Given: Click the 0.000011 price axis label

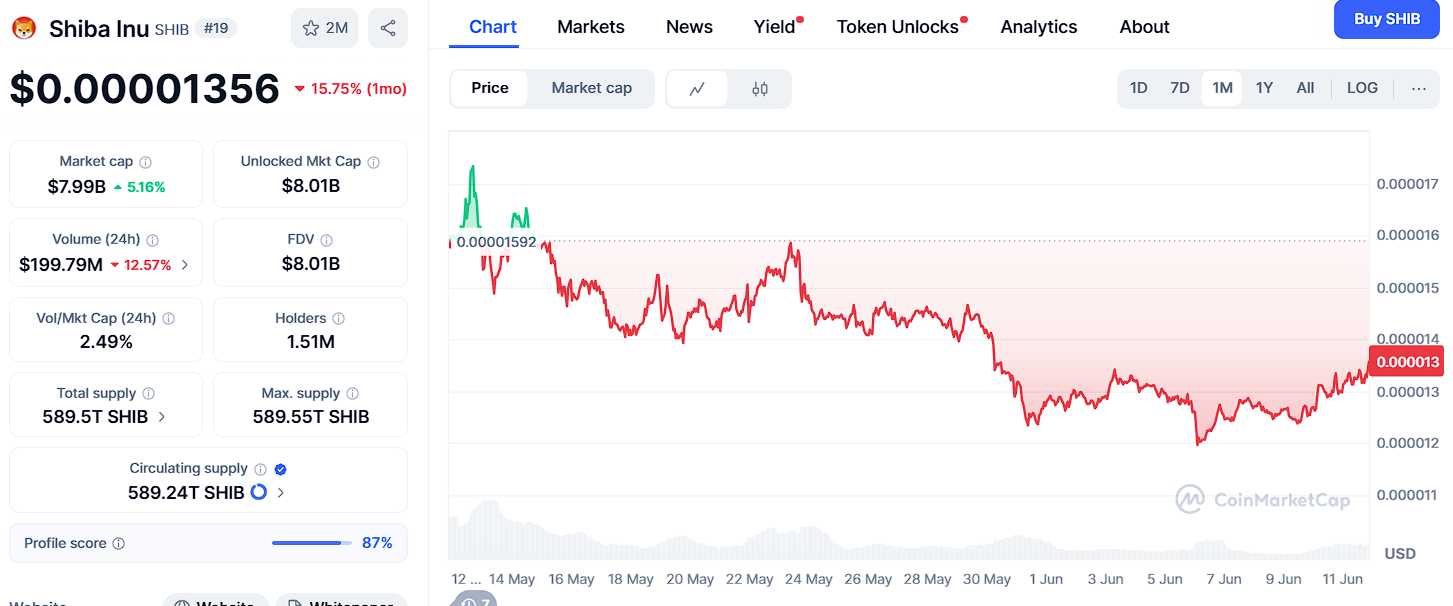Looking at the screenshot, I should [1408, 495].
